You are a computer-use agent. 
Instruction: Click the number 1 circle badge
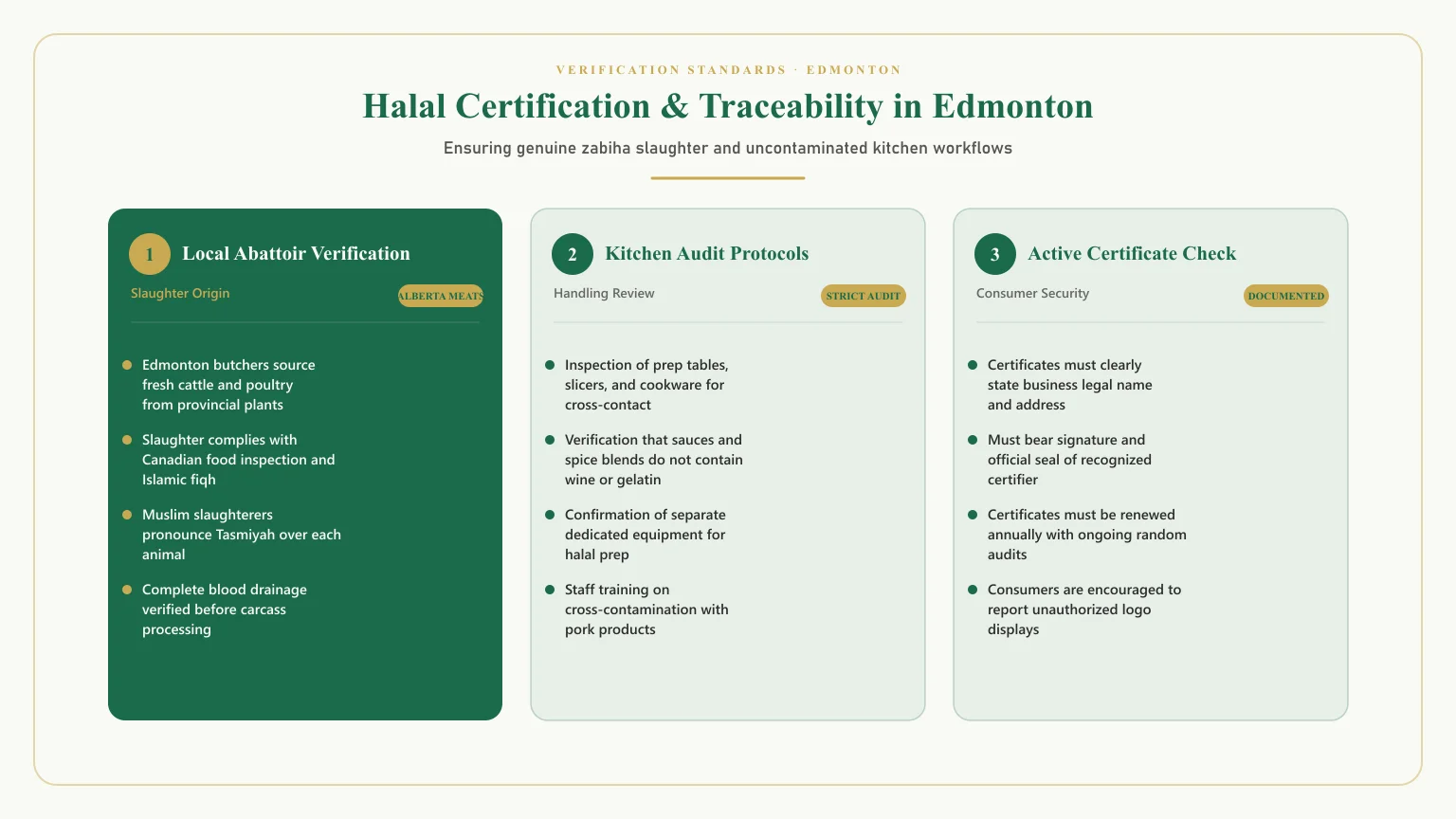pos(150,254)
